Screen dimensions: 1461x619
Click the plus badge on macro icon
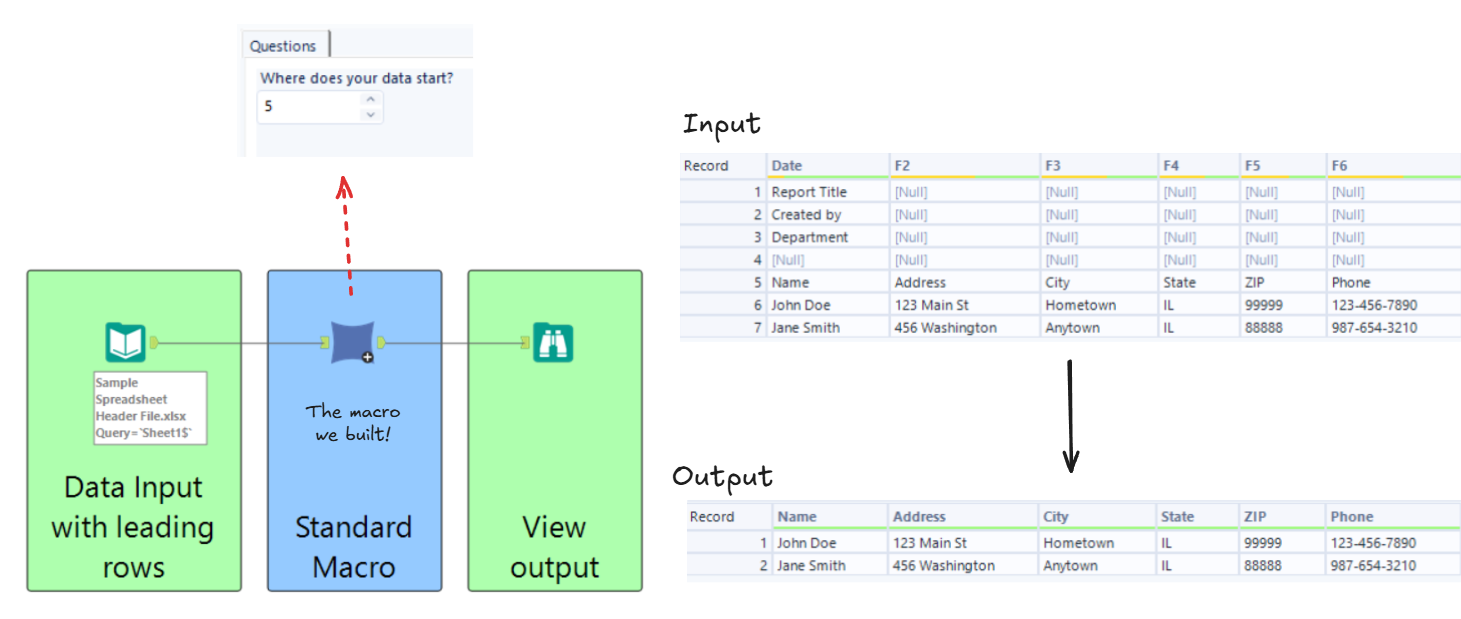pyautogui.click(x=367, y=357)
